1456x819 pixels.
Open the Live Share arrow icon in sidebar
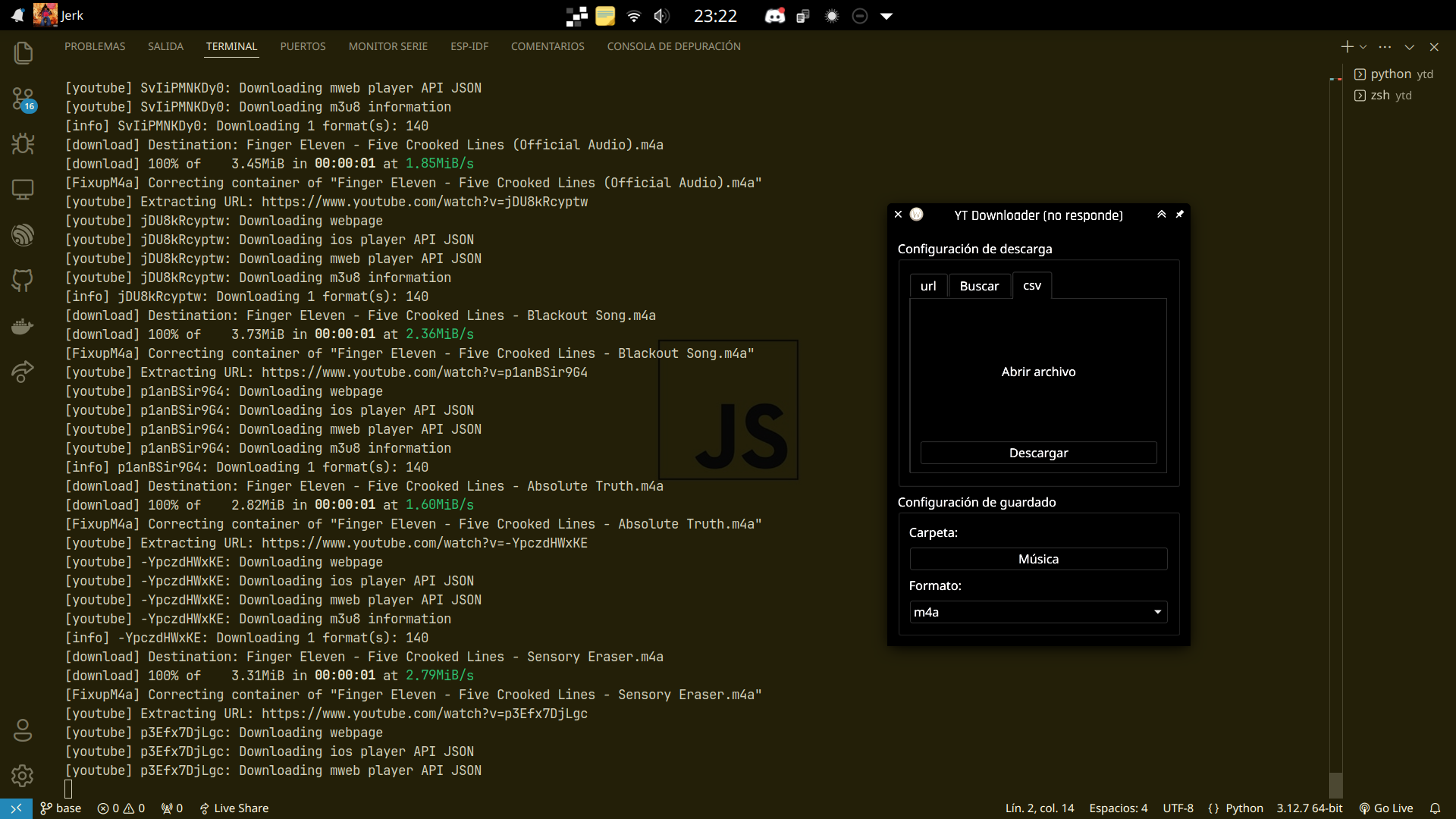(x=23, y=372)
